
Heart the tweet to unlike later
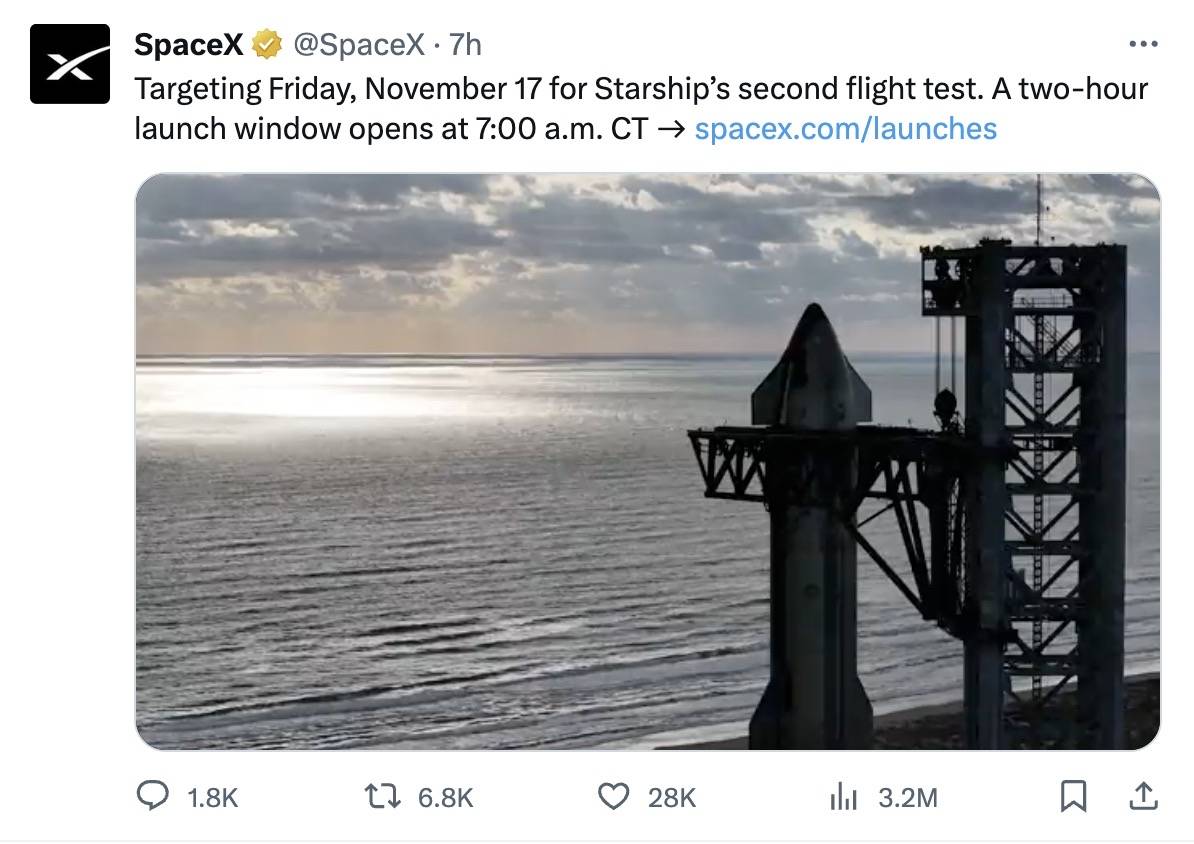(x=614, y=796)
